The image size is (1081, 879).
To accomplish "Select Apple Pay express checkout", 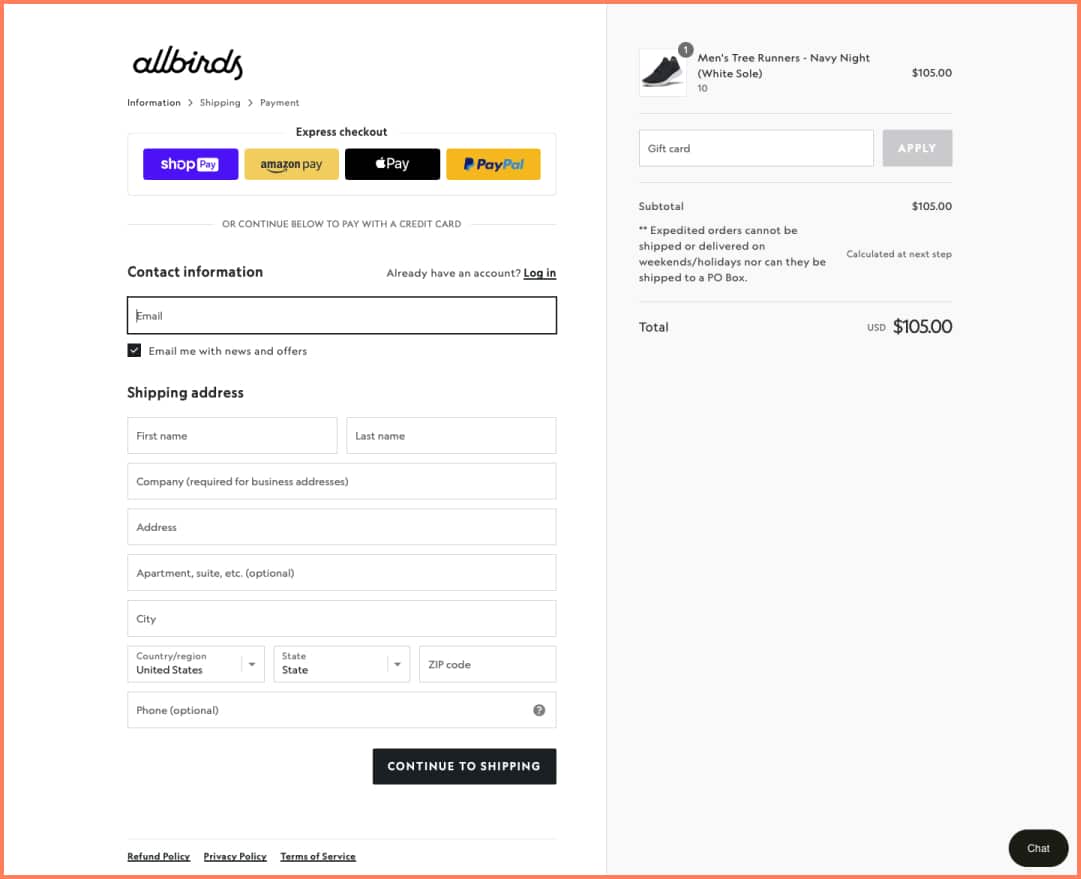I will pos(392,164).
